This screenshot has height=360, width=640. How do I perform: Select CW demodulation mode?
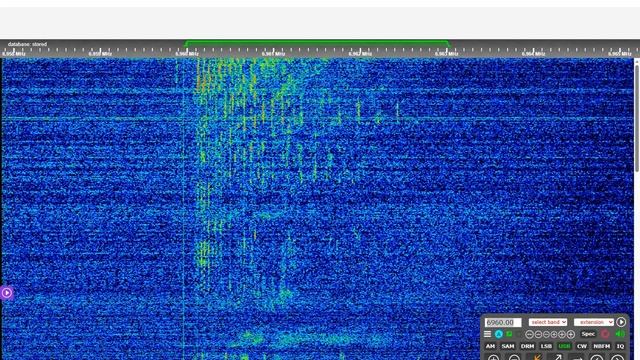[582, 346]
